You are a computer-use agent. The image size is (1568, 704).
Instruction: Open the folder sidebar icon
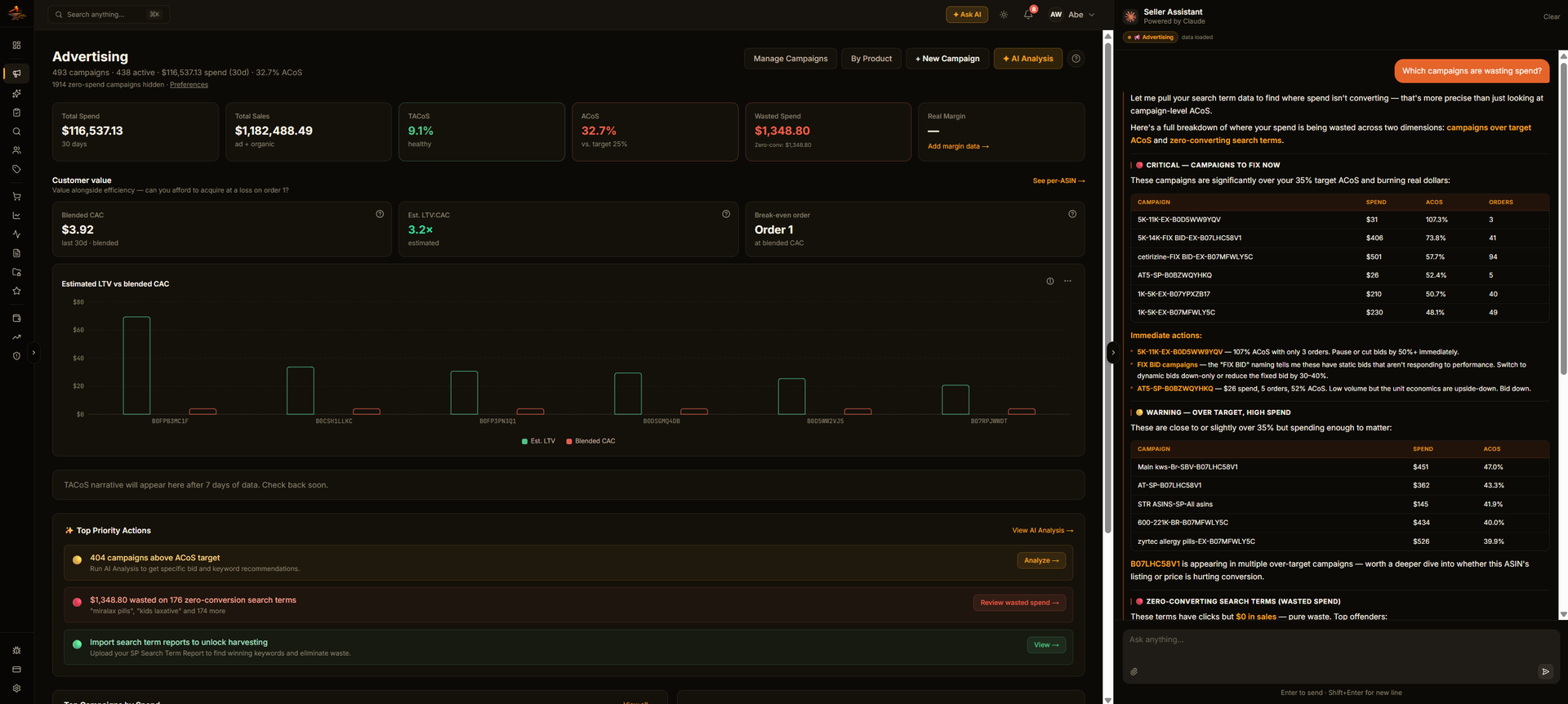16,272
